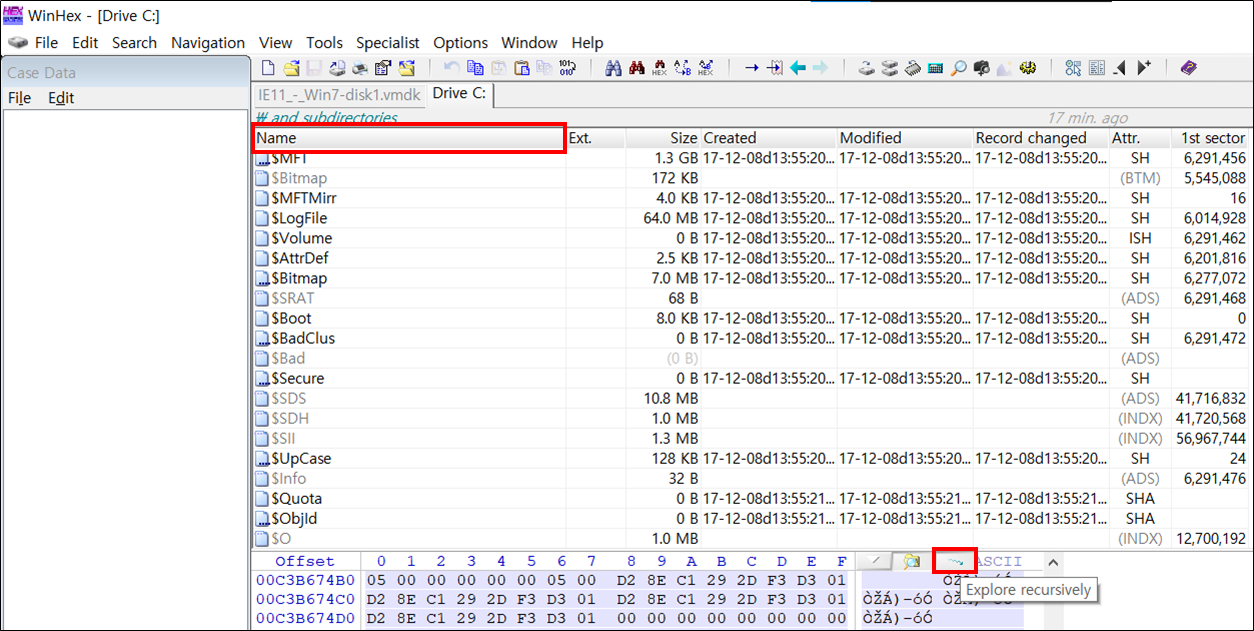
Task: Open the View menu
Action: (x=275, y=42)
